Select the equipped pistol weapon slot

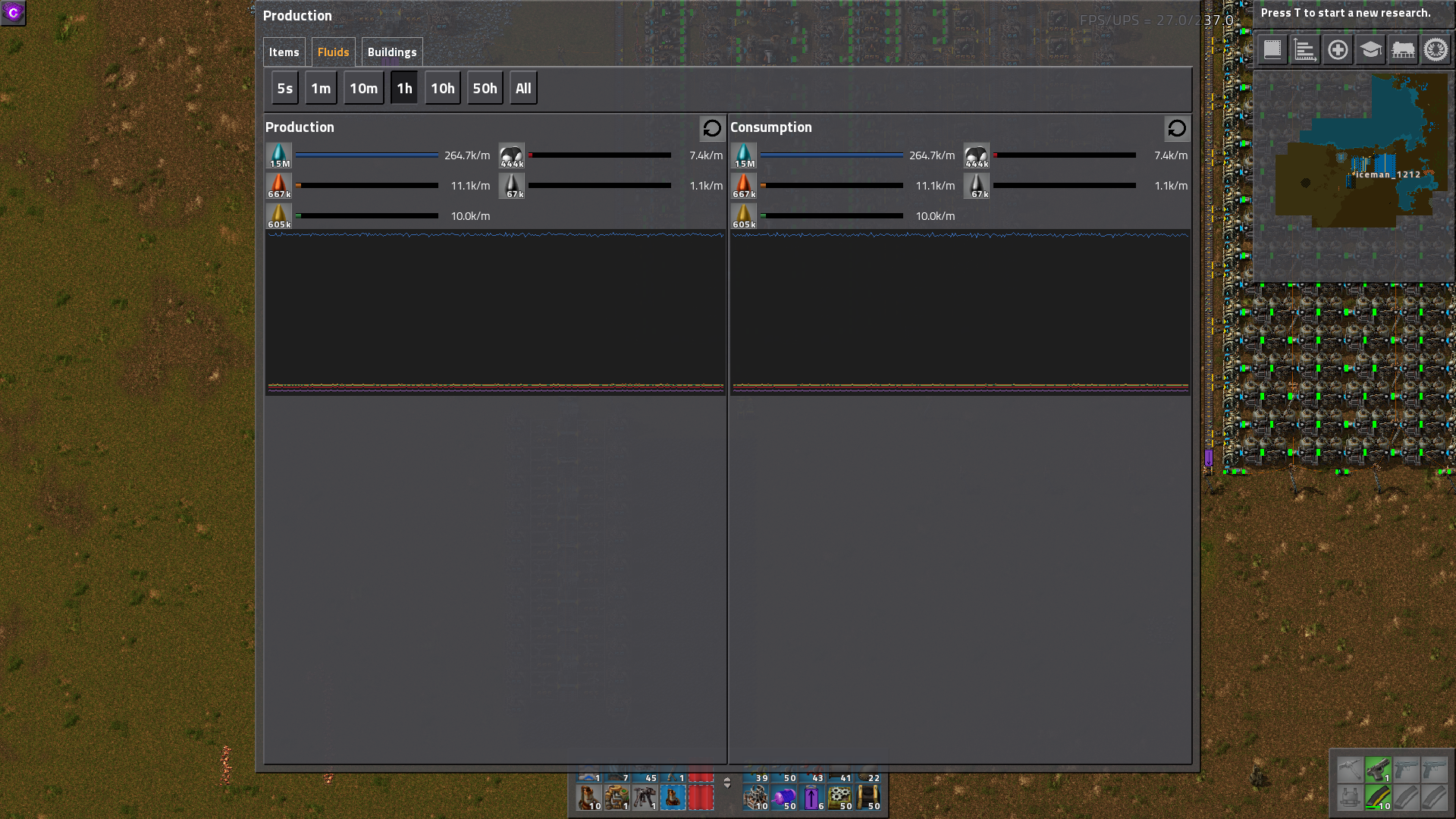coord(1378,770)
